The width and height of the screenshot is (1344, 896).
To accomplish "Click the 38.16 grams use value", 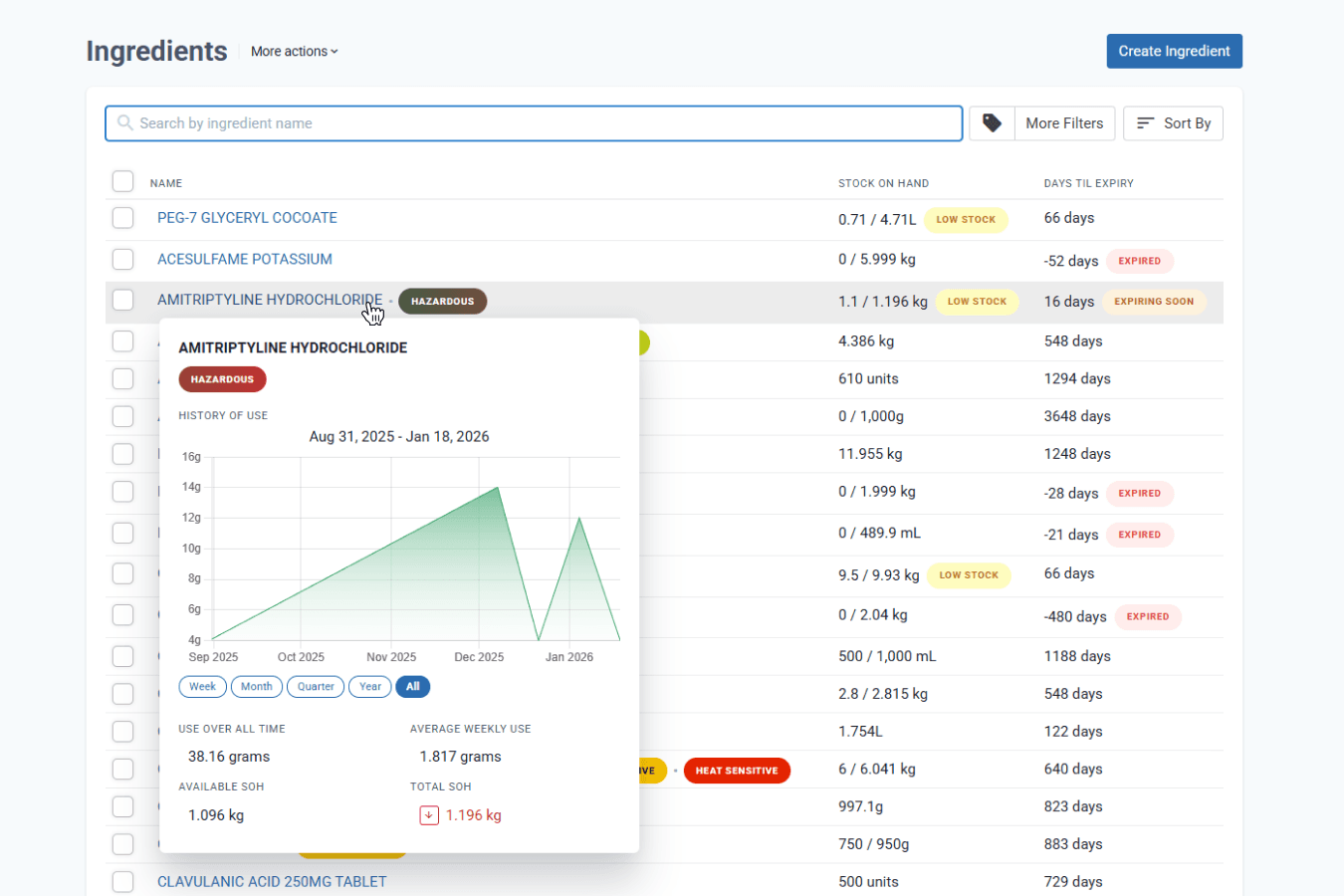I will click(229, 757).
